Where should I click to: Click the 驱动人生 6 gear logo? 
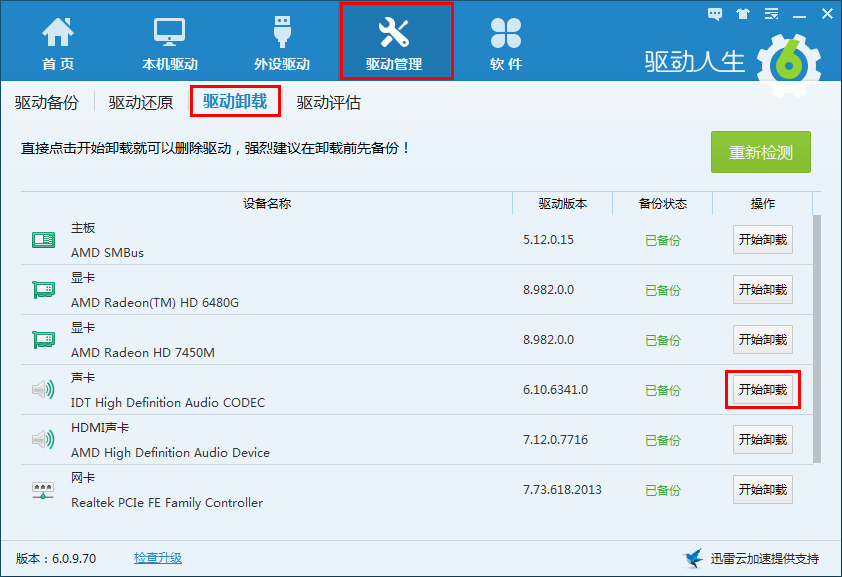[788, 65]
